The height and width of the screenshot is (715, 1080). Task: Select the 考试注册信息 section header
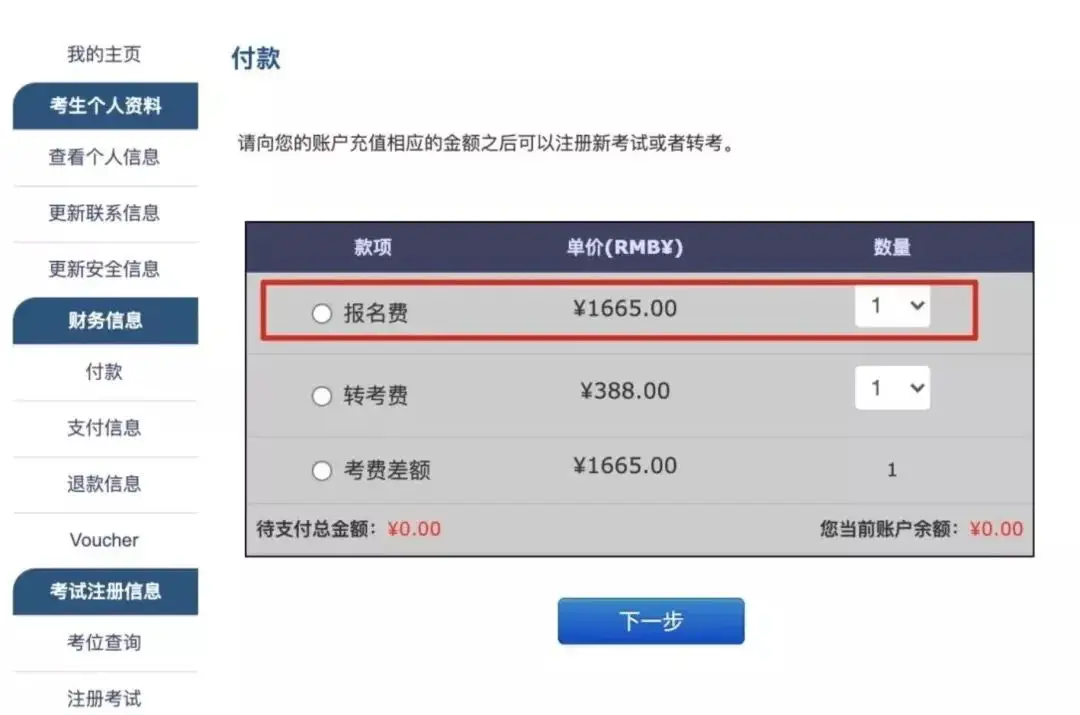coord(104,591)
